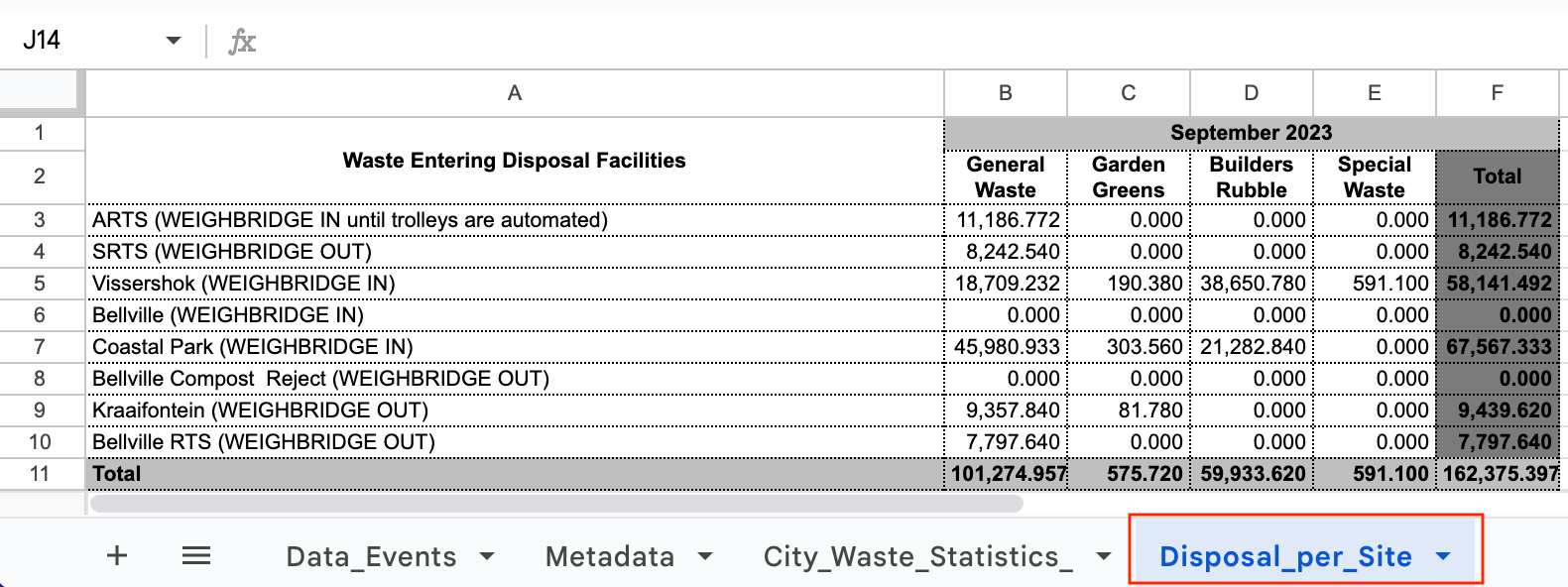Select column F header
The height and width of the screenshot is (587, 1568).
coord(1497,93)
